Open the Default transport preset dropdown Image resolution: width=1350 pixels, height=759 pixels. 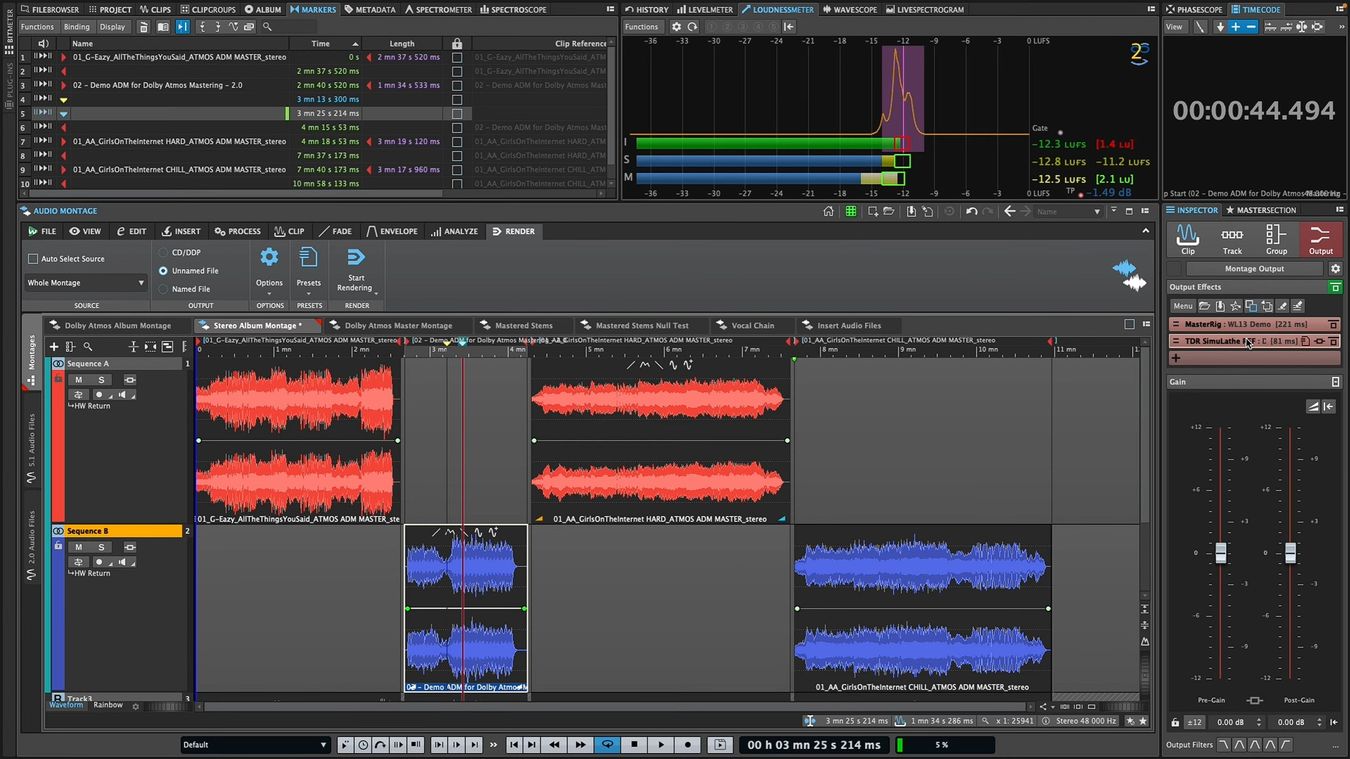tap(255, 744)
